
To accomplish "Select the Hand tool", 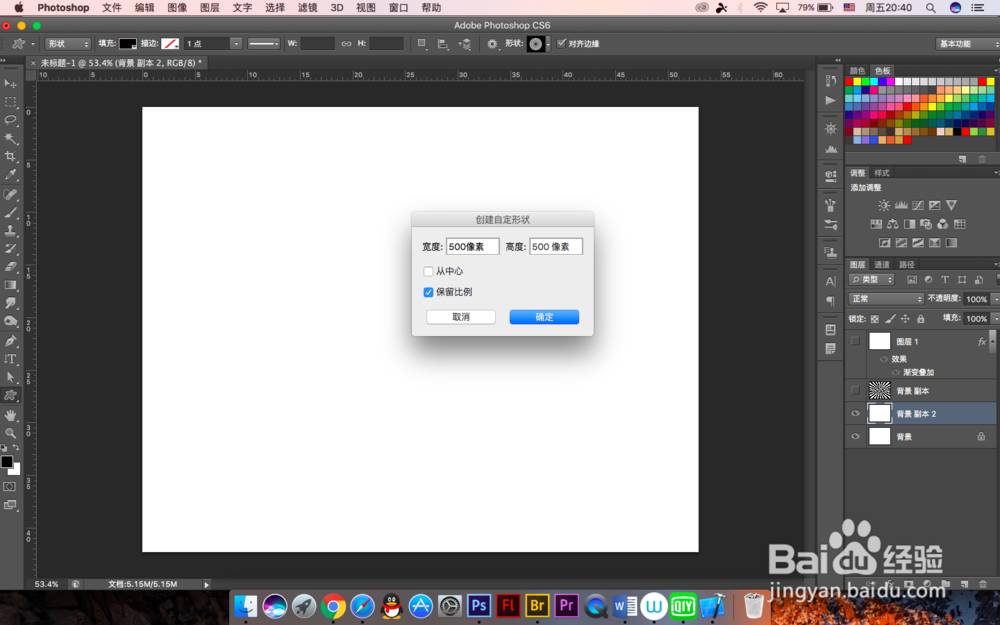I will pyautogui.click(x=10, y=415).
